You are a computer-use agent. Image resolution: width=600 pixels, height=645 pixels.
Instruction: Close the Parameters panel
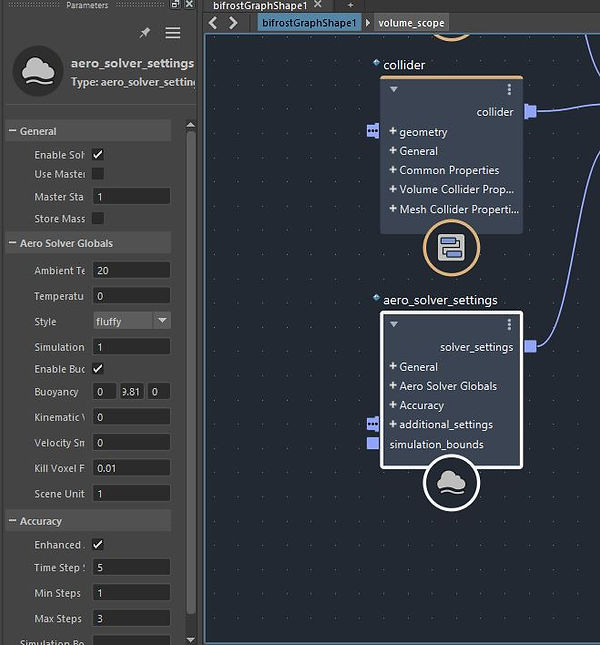(x=189, y=4)
